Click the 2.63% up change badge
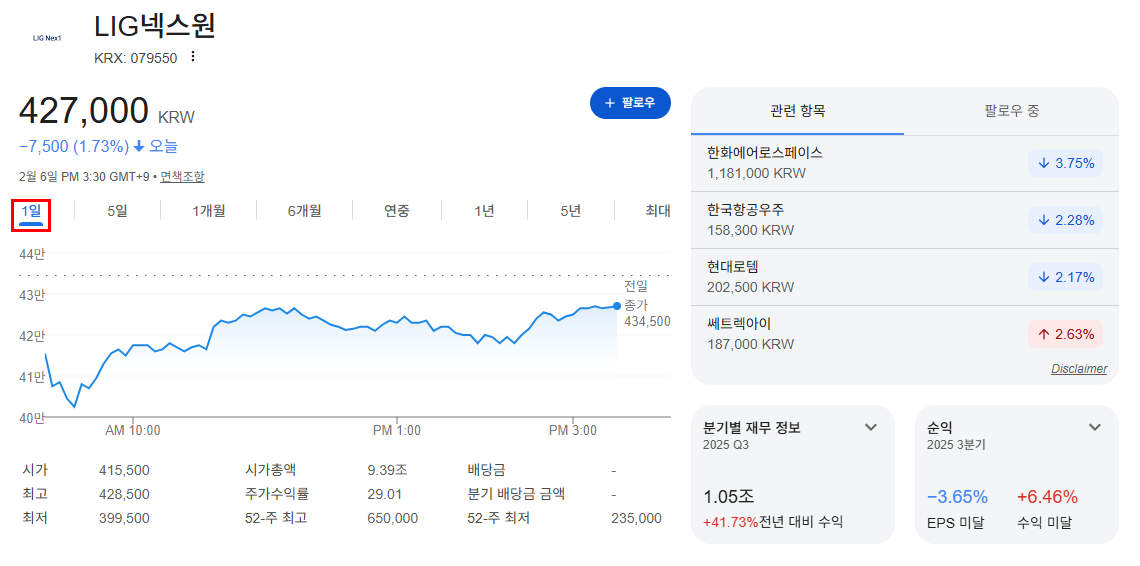 click(1065, 334)
